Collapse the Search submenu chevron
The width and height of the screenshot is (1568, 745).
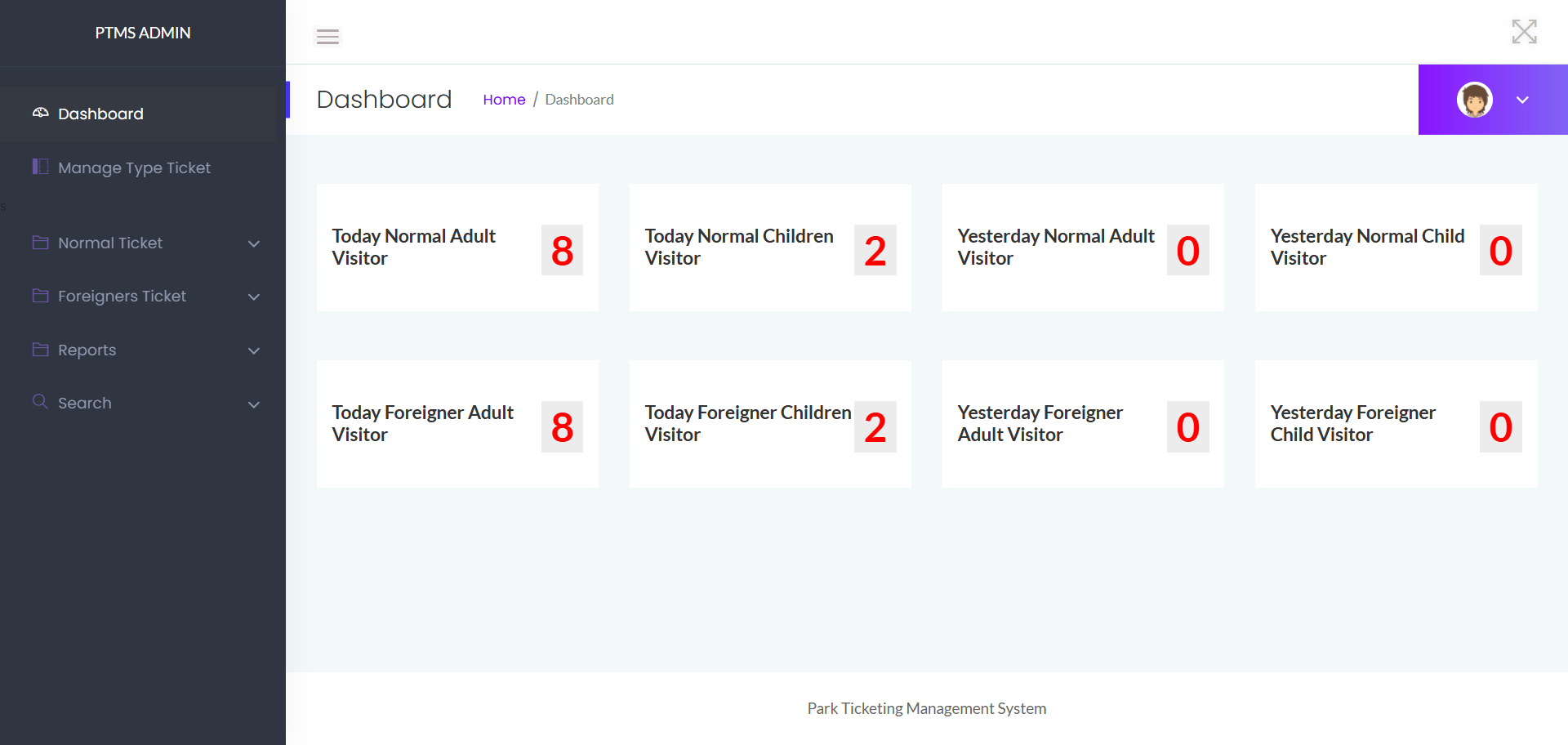pyautogui.click(x=254, y=404)
